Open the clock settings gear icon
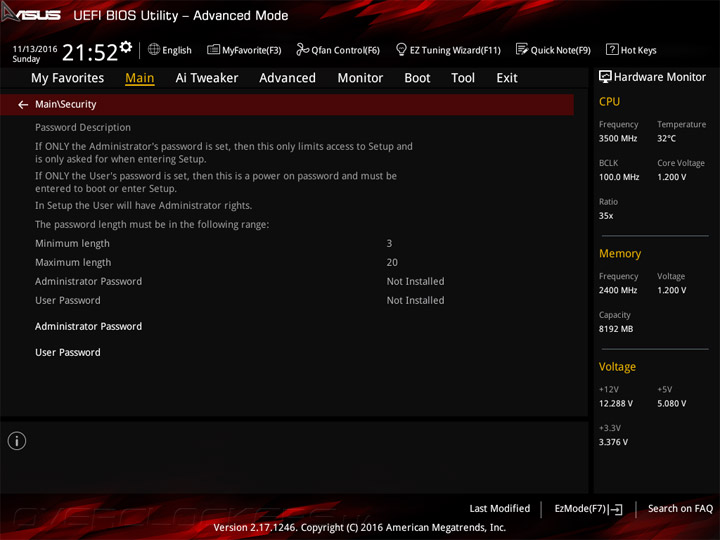The image size is (720, 540). 126,46
